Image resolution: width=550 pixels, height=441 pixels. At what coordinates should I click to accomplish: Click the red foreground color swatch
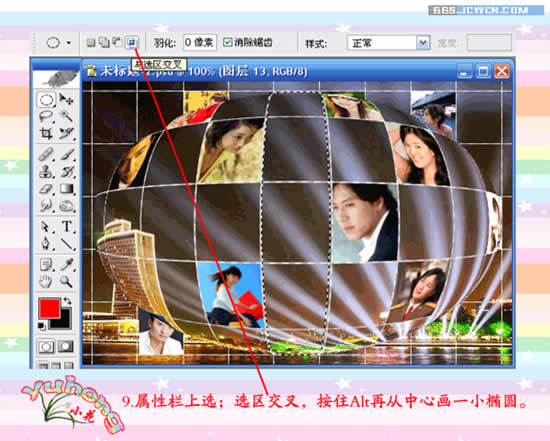coord(50,308)
